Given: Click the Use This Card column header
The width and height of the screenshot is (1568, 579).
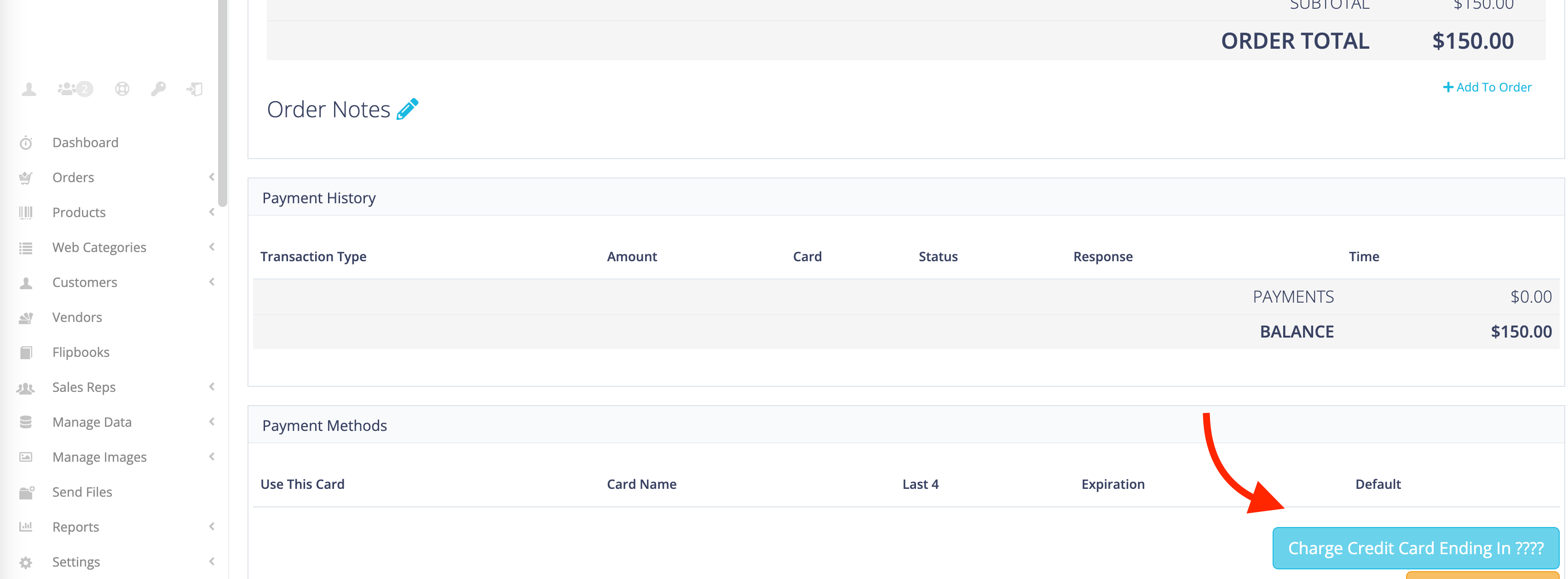Looking at the screenshot, I should coord(303,484).
